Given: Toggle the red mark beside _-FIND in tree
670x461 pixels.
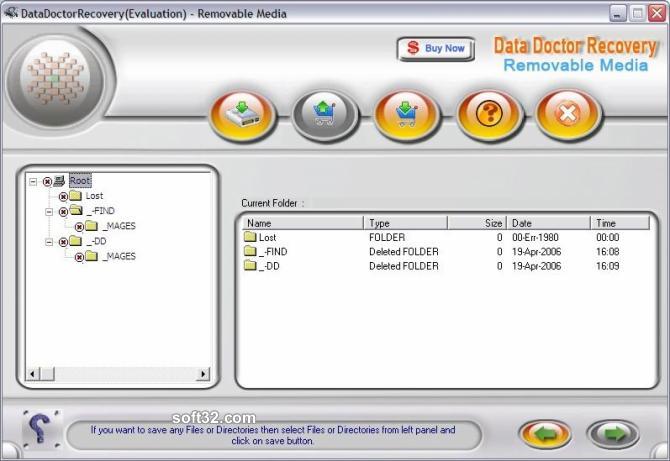Looking at the screenshot, I should click(63, 211).
